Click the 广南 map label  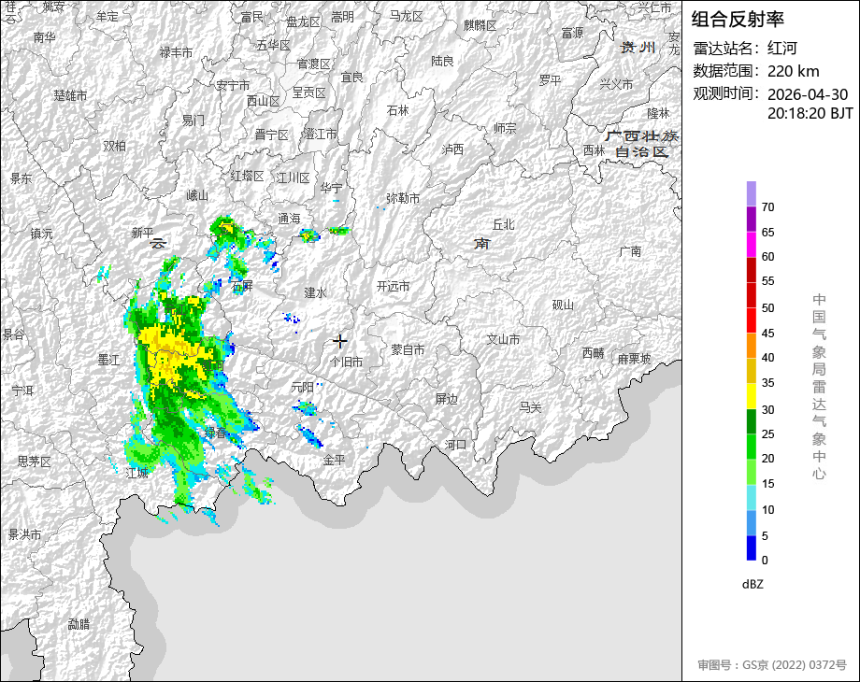click(x=630, y=251)
